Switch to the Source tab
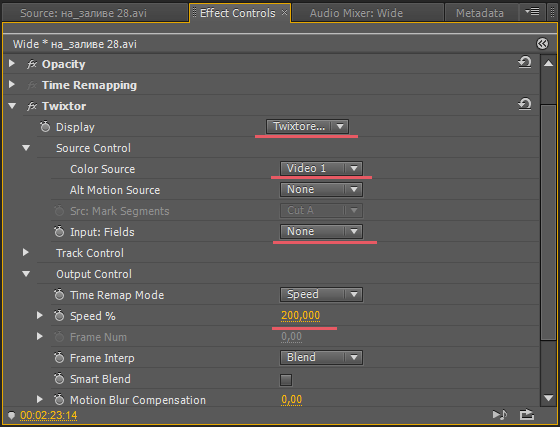This screenshot has height=427, width=560. point(95,13)
